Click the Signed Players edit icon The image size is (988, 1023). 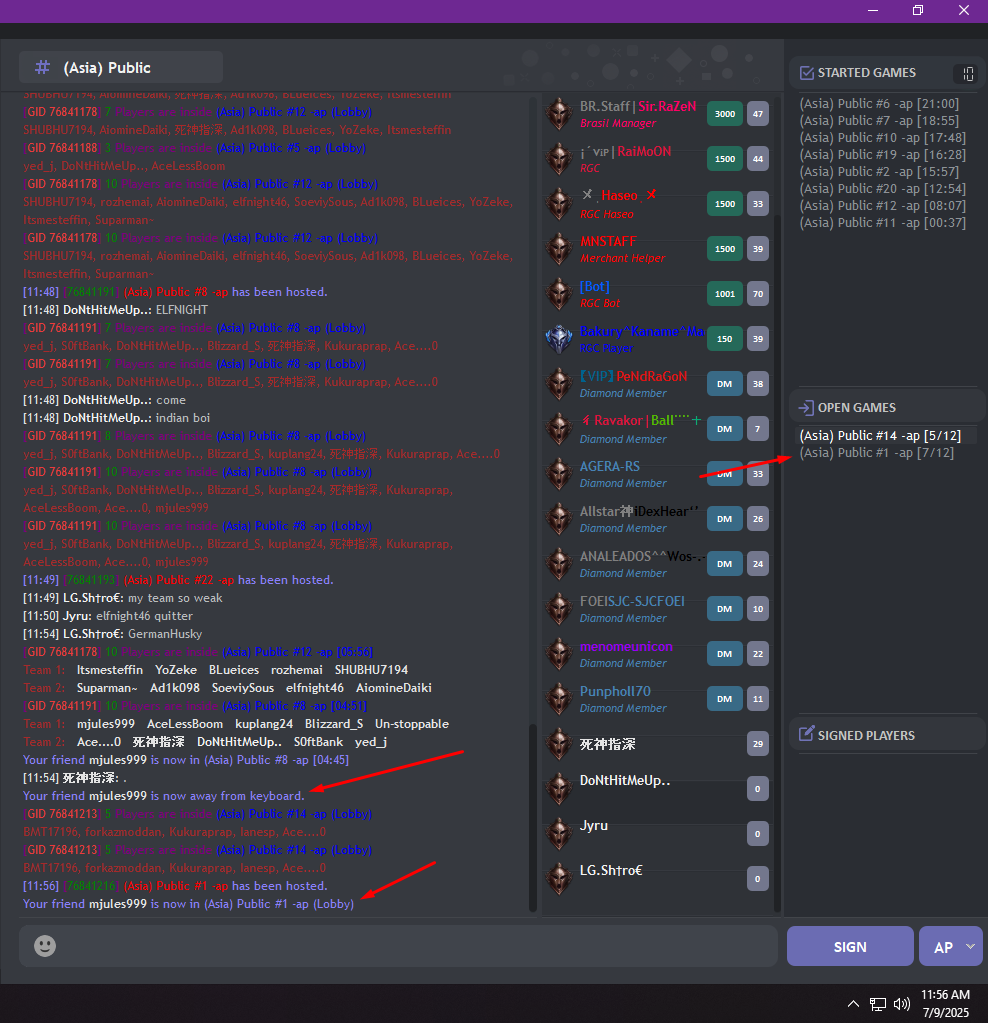[x=807, y=735]
